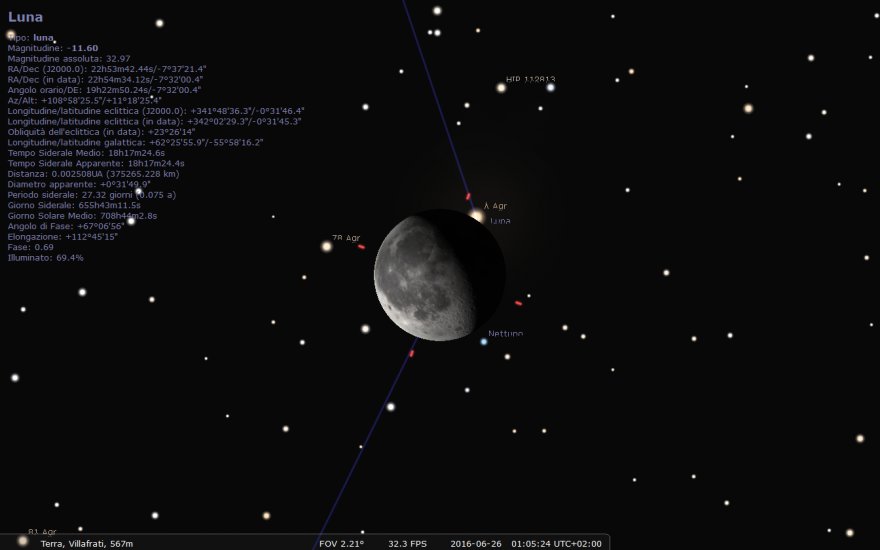
Task: Click the time 01:05:24 UTC+02:00
Action: point(556,543)
